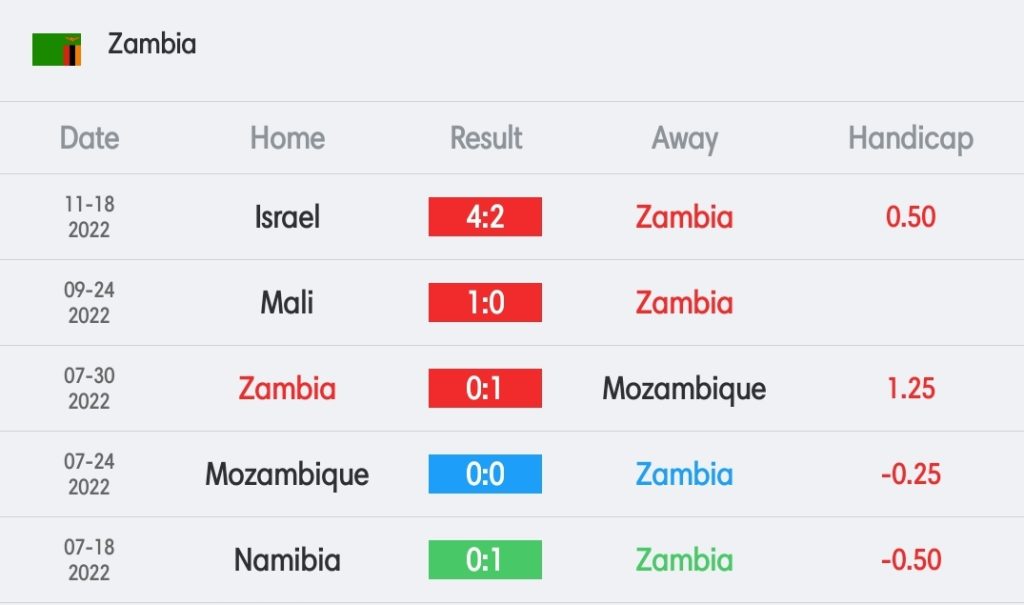The height and width of the screenshot is (605, 1024).
Task: Click the Home column header
Action: 287,138
